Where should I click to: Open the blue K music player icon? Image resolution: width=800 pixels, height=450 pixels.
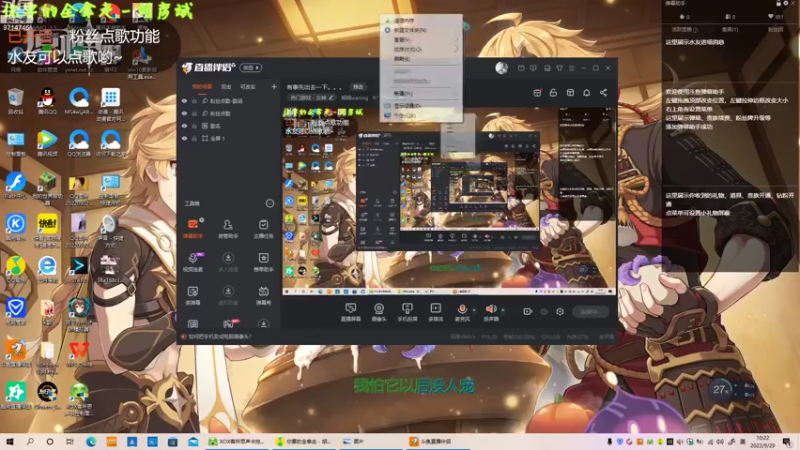15,228
